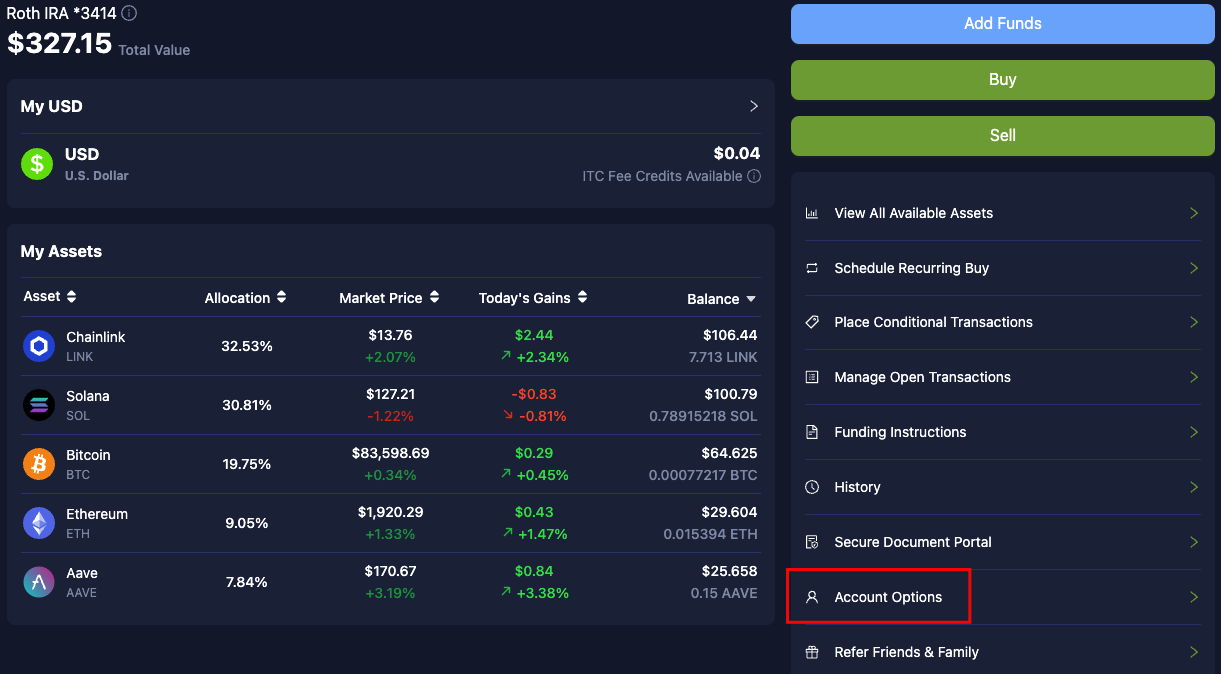Open the Manage Open Transactions label
The width and height of the screenshot is (1221, 674).
click(x=923, y=377)
